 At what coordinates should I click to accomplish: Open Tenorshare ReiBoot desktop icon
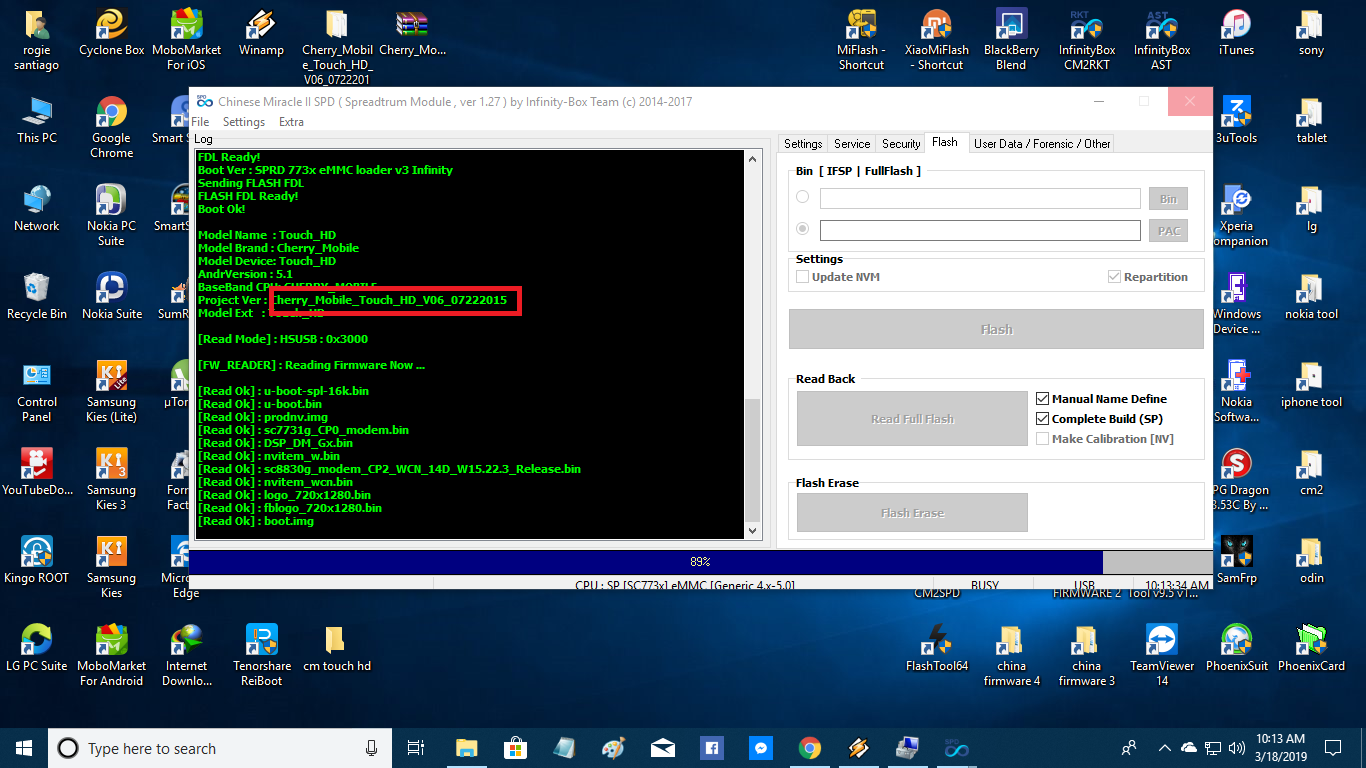(261, 655)
